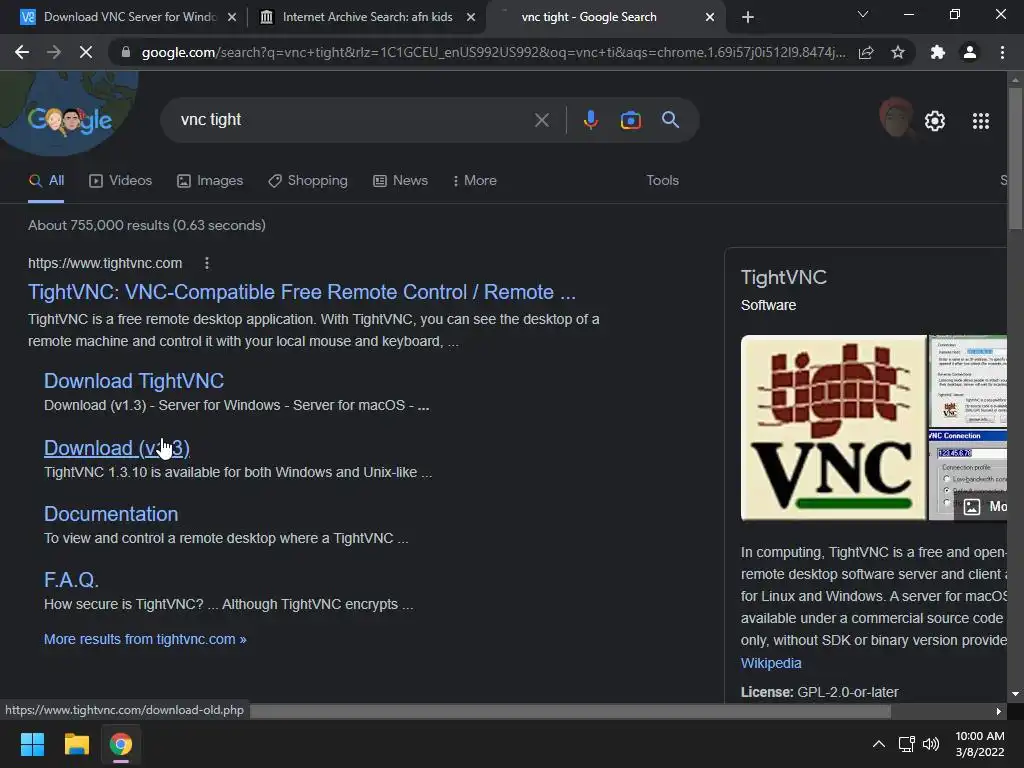Screen dimensions: 1024x768
Task: Launch File Explorer from the taskbar
Action: point(76,744)
